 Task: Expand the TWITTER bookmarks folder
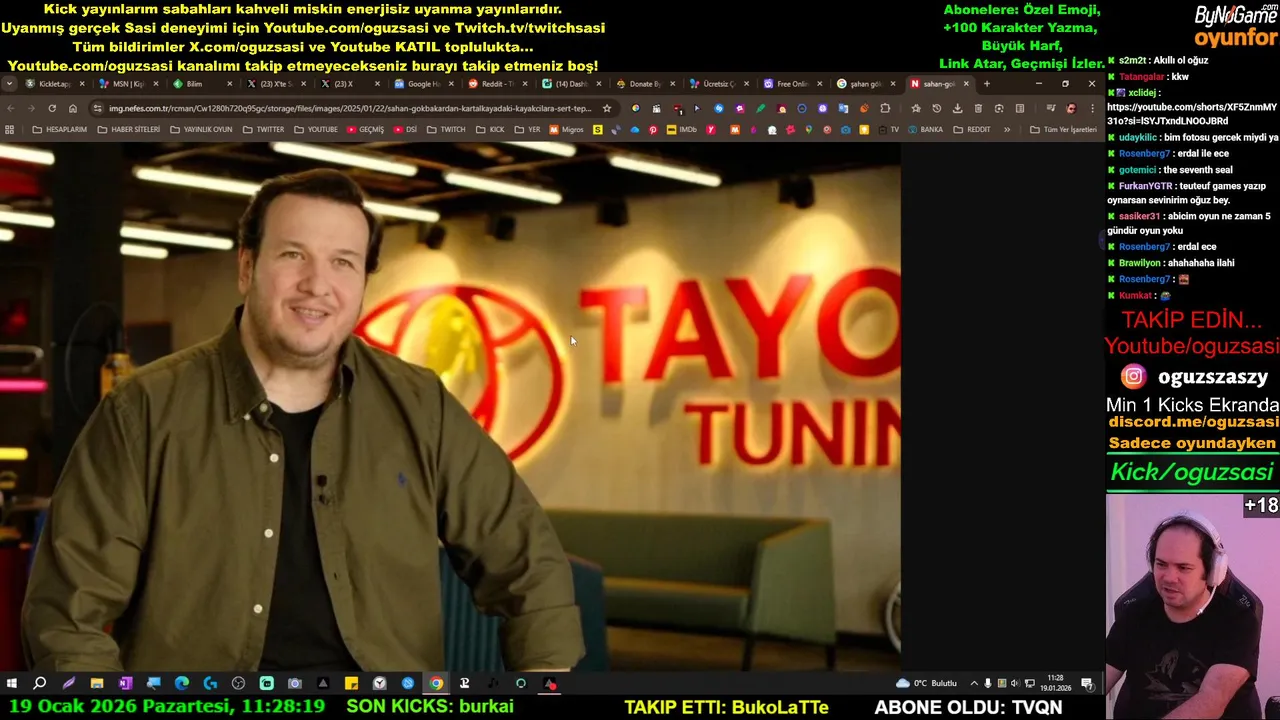coord(263,129)
